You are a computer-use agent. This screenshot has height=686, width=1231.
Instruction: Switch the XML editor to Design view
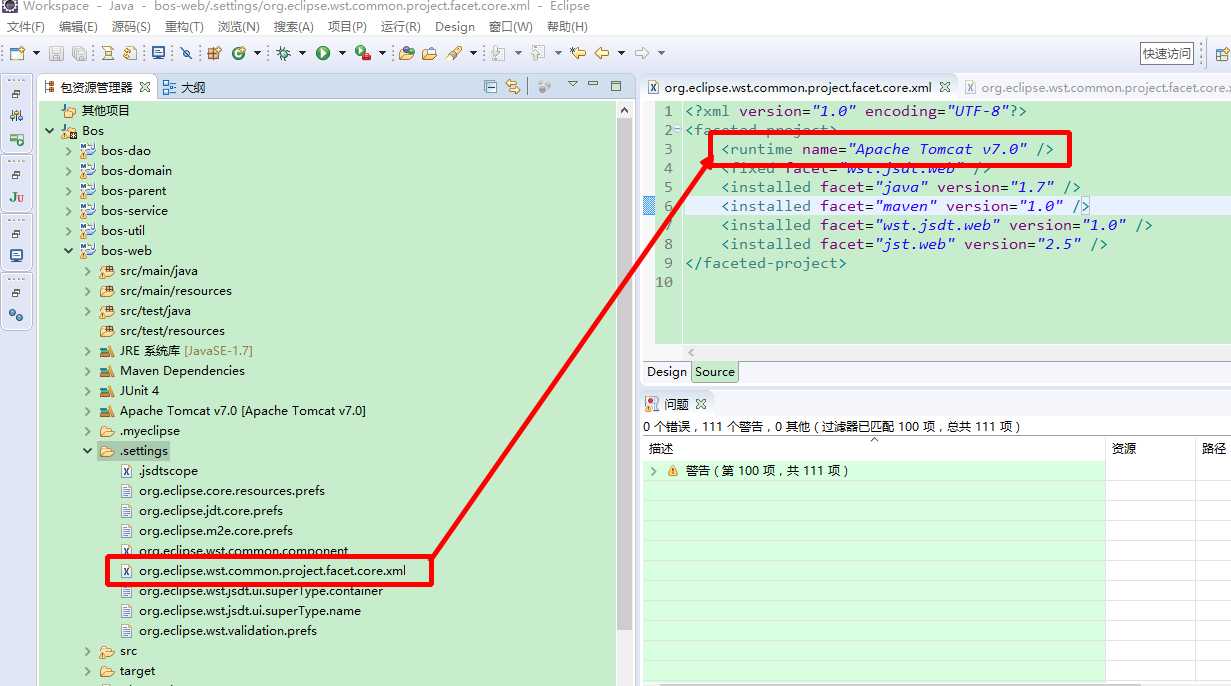pos(666,372)
